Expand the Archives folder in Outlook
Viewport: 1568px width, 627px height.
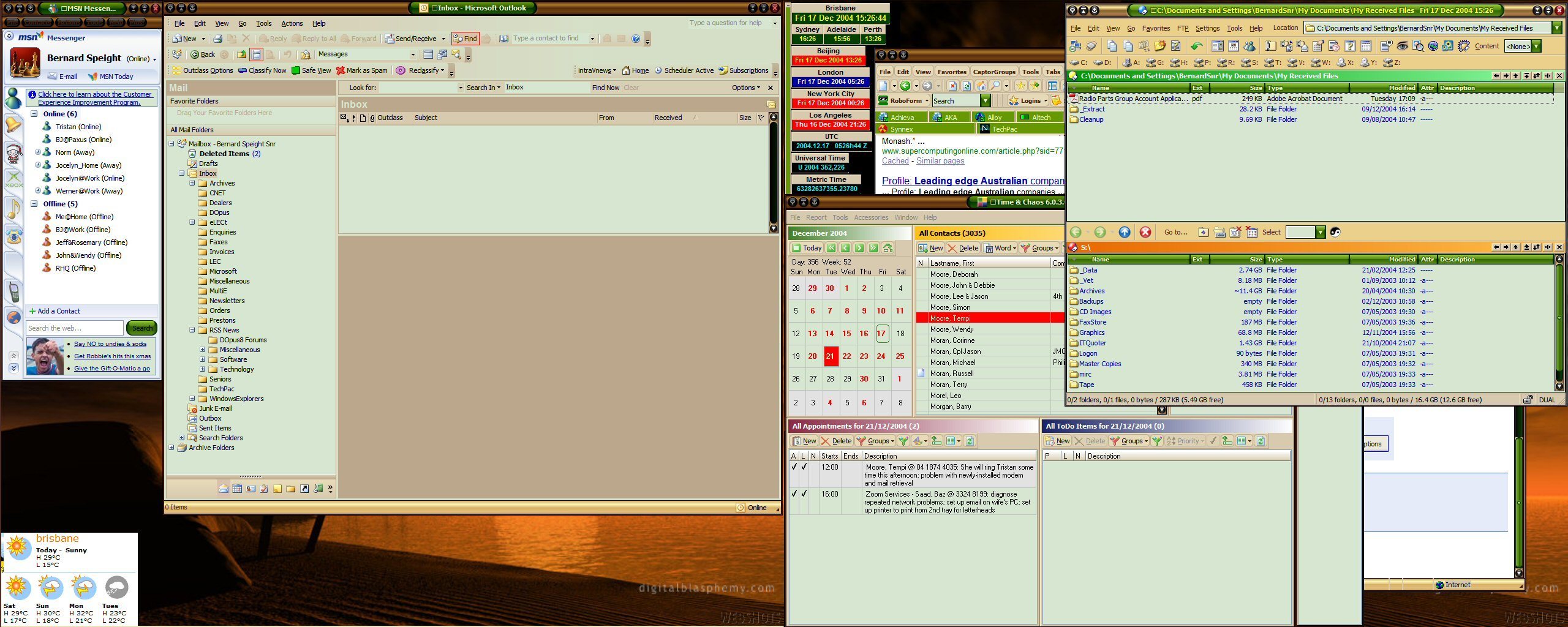point(192,183)
